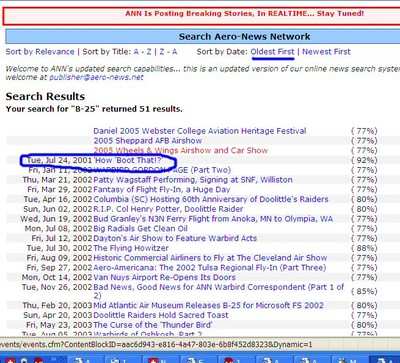Screen dimensions: 400x363
Task: Open Fantasy of Flight Fly-In, a Huge Day
Action: pos(162,189)
